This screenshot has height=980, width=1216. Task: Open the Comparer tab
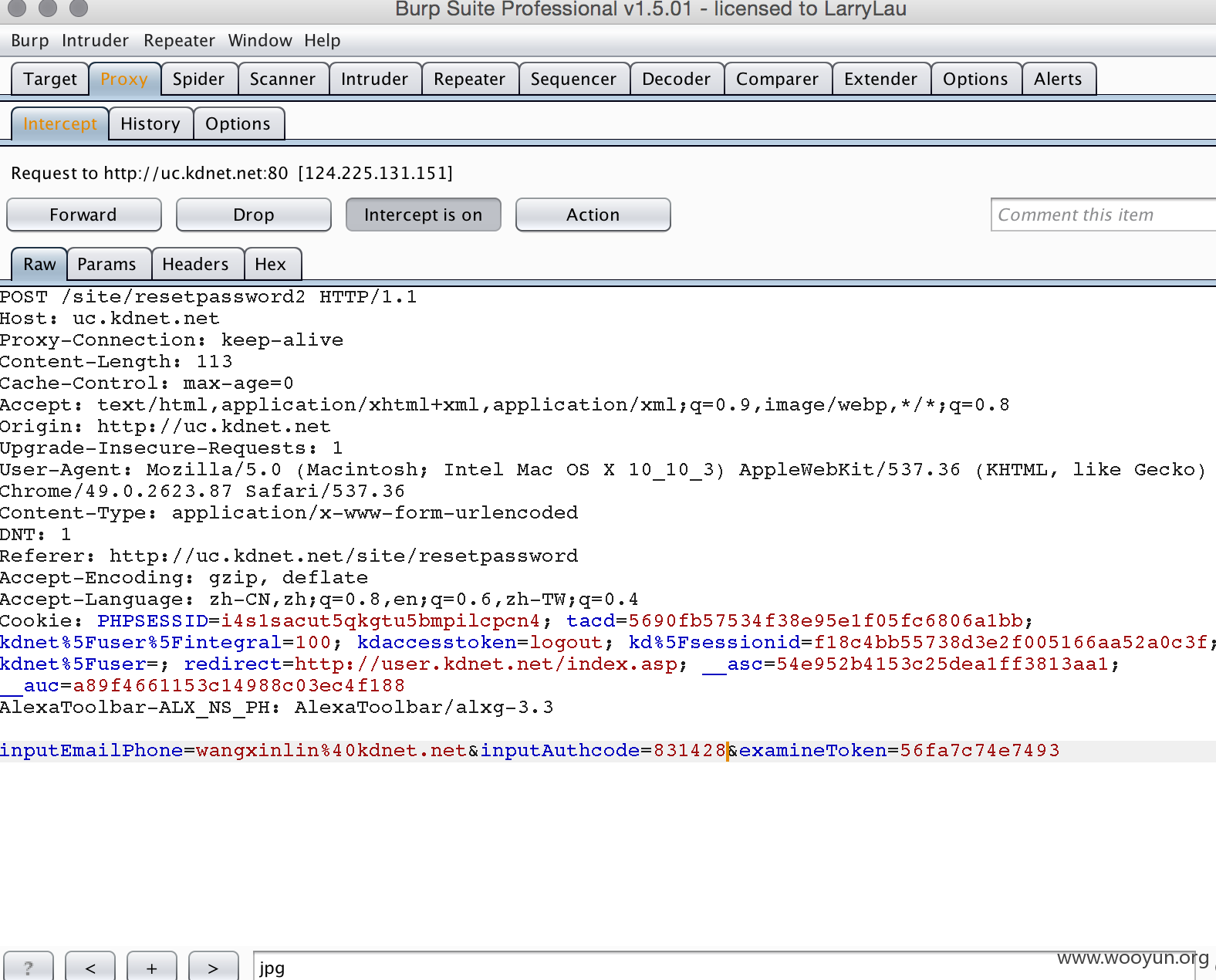pos(777,79)
